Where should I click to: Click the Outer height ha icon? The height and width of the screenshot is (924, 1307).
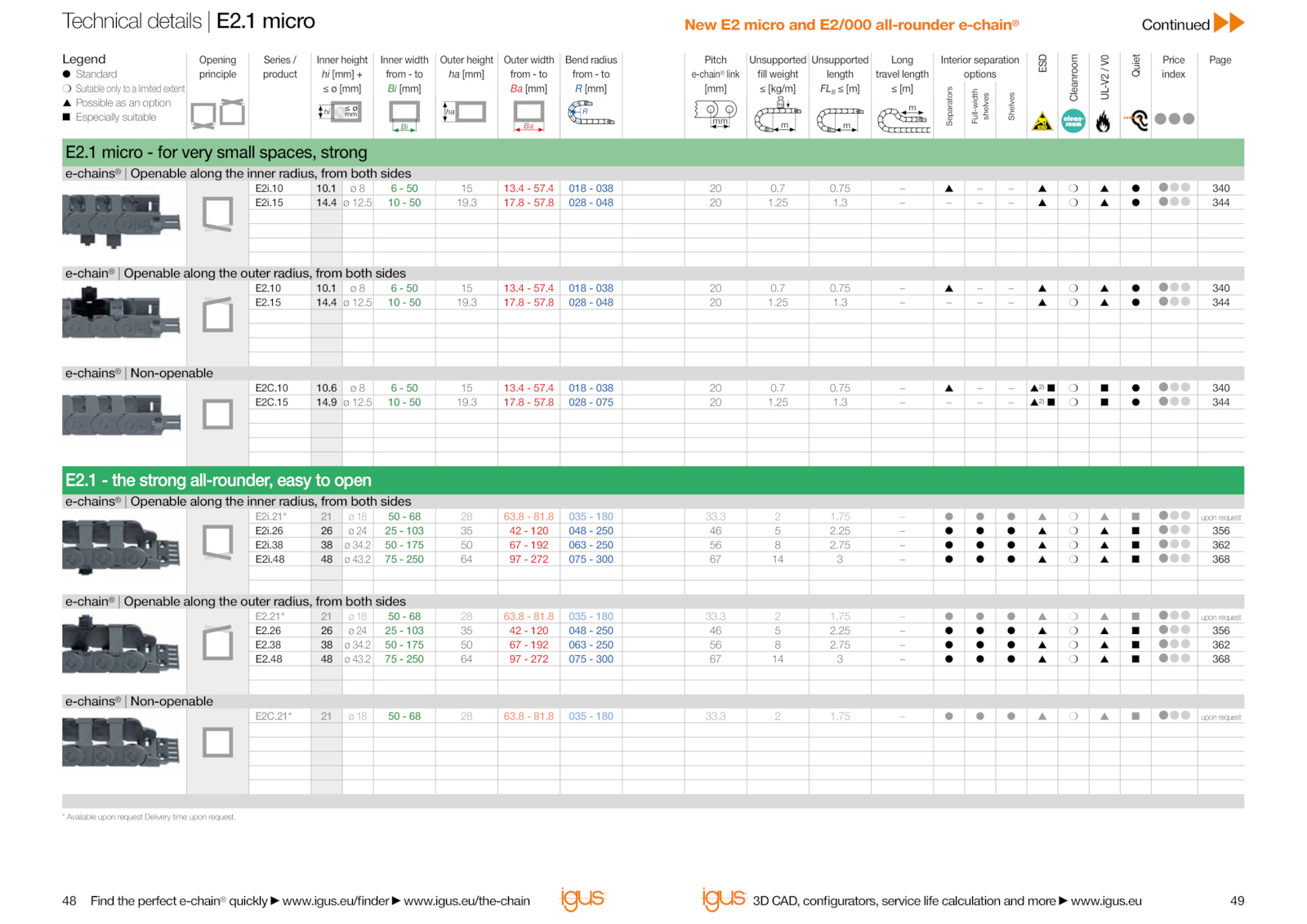click(x=464, y=111)
